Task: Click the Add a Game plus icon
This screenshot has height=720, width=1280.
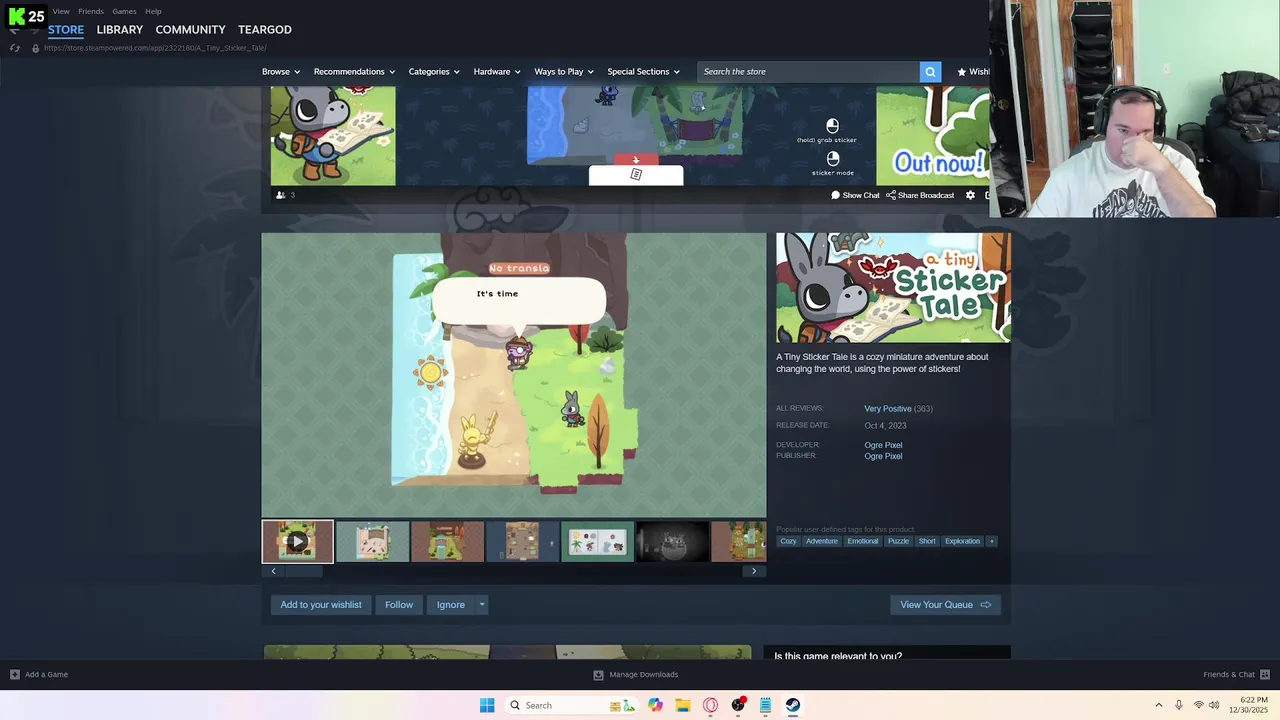Action: pos(15,674)
